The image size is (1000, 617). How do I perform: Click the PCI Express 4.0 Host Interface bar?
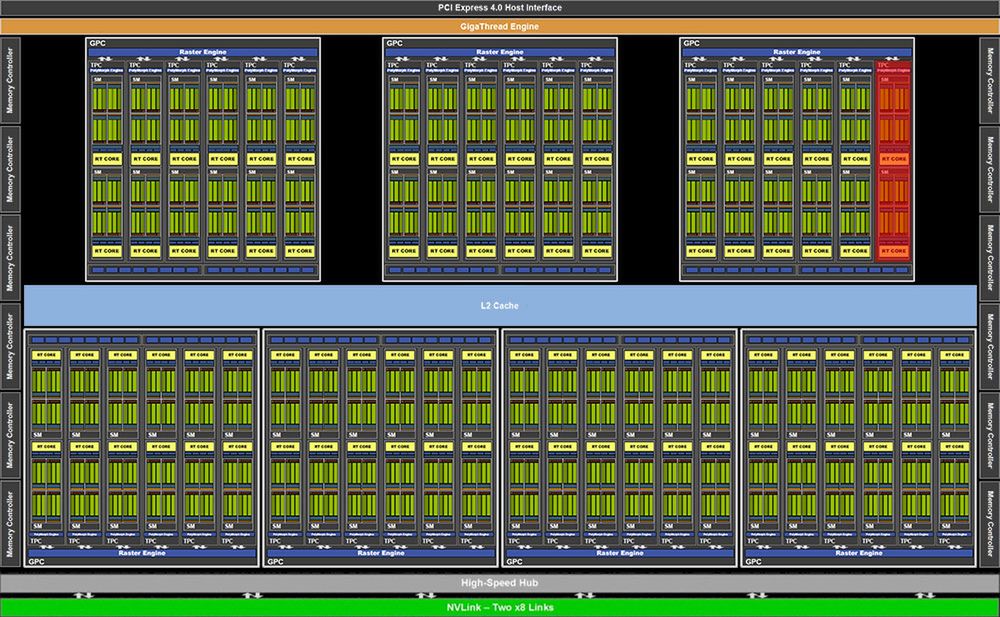500,8
